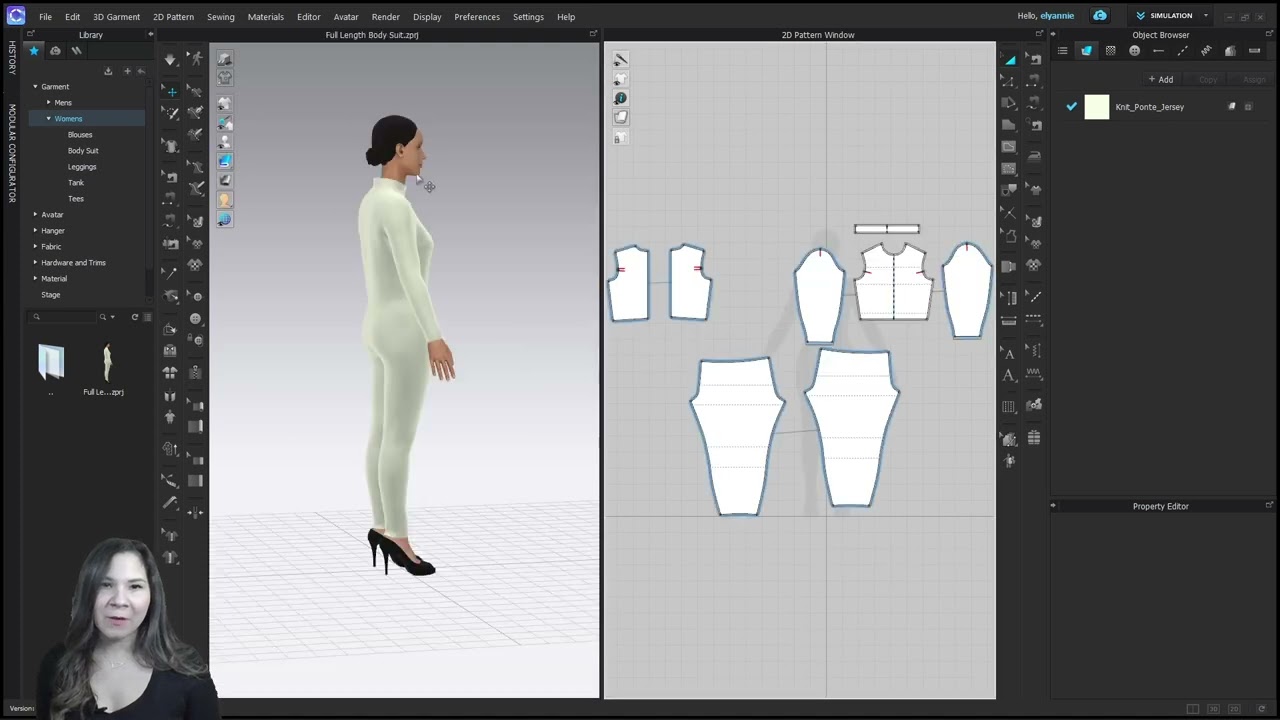Expand the Mens folder
Image resolution: width=1280 pixels, height=720 pixels.
click(48, 103)
